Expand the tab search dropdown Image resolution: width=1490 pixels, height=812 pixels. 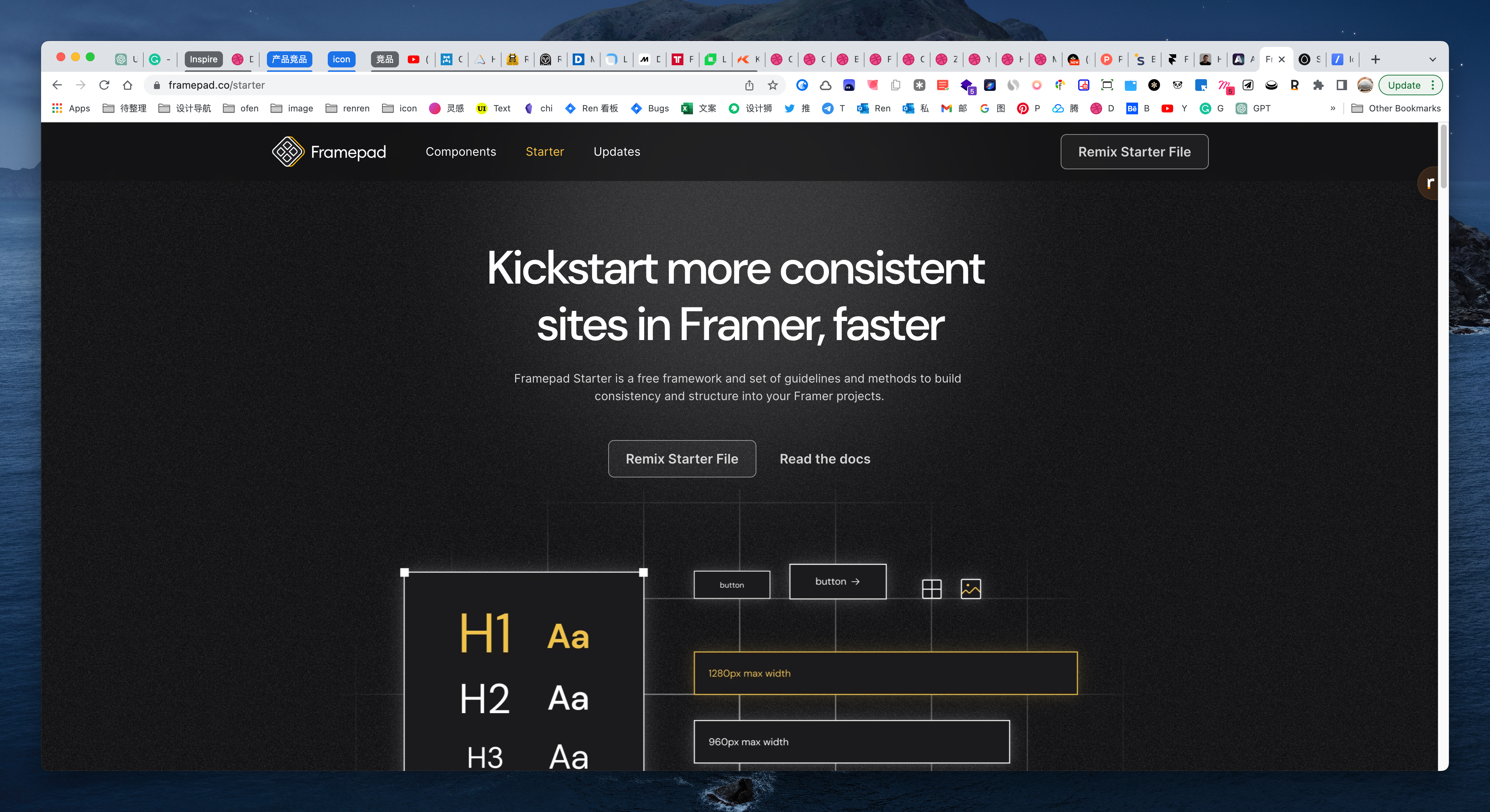1432,59
